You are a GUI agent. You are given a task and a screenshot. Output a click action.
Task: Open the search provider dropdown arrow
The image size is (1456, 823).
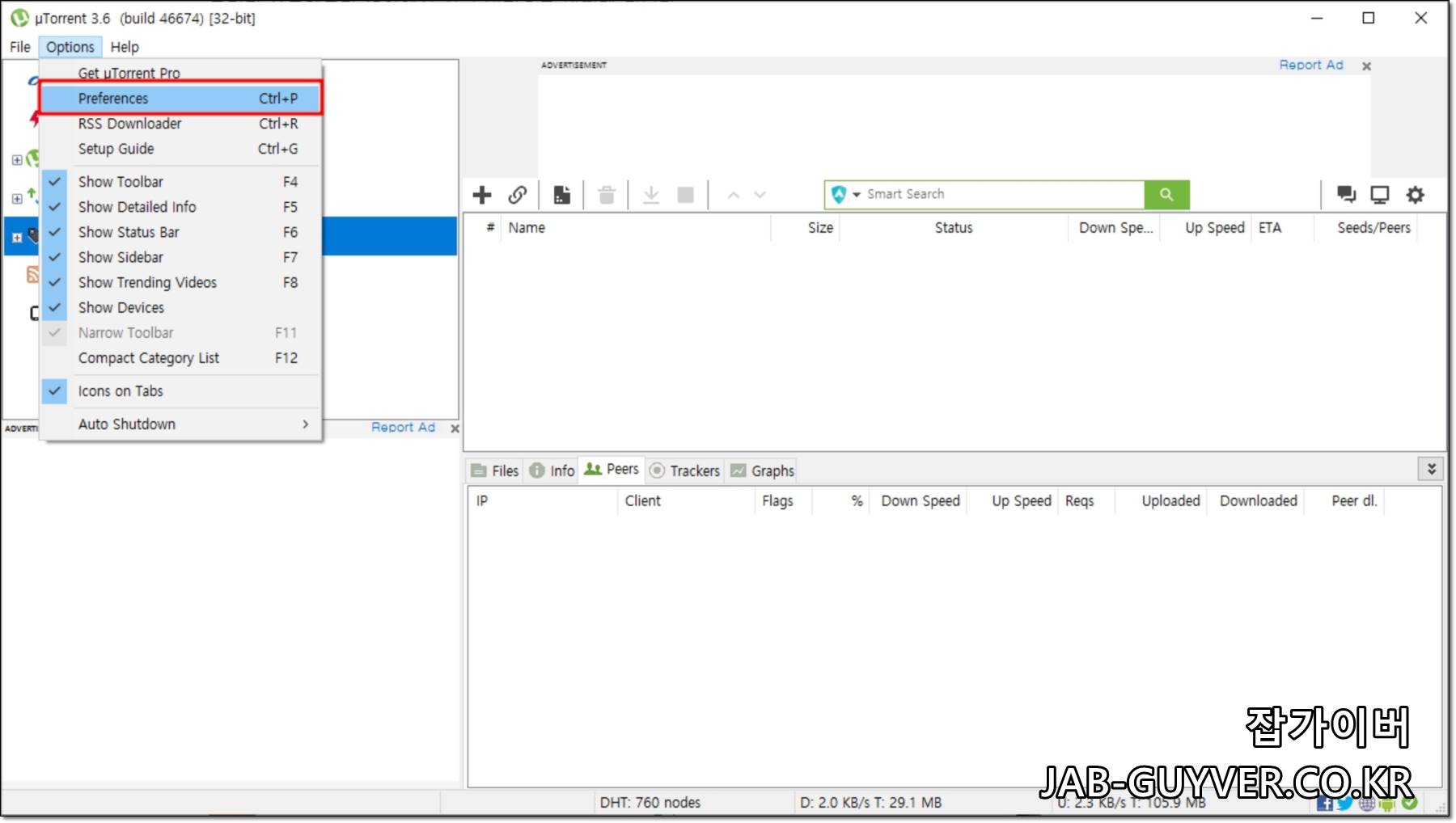pos(856,195)
